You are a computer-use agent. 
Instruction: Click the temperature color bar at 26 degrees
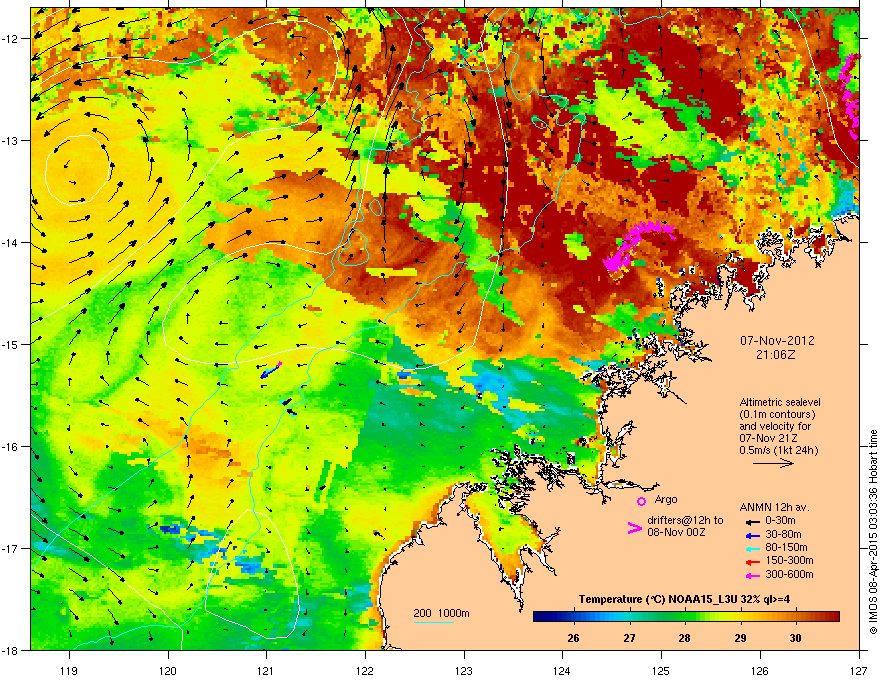574,617
